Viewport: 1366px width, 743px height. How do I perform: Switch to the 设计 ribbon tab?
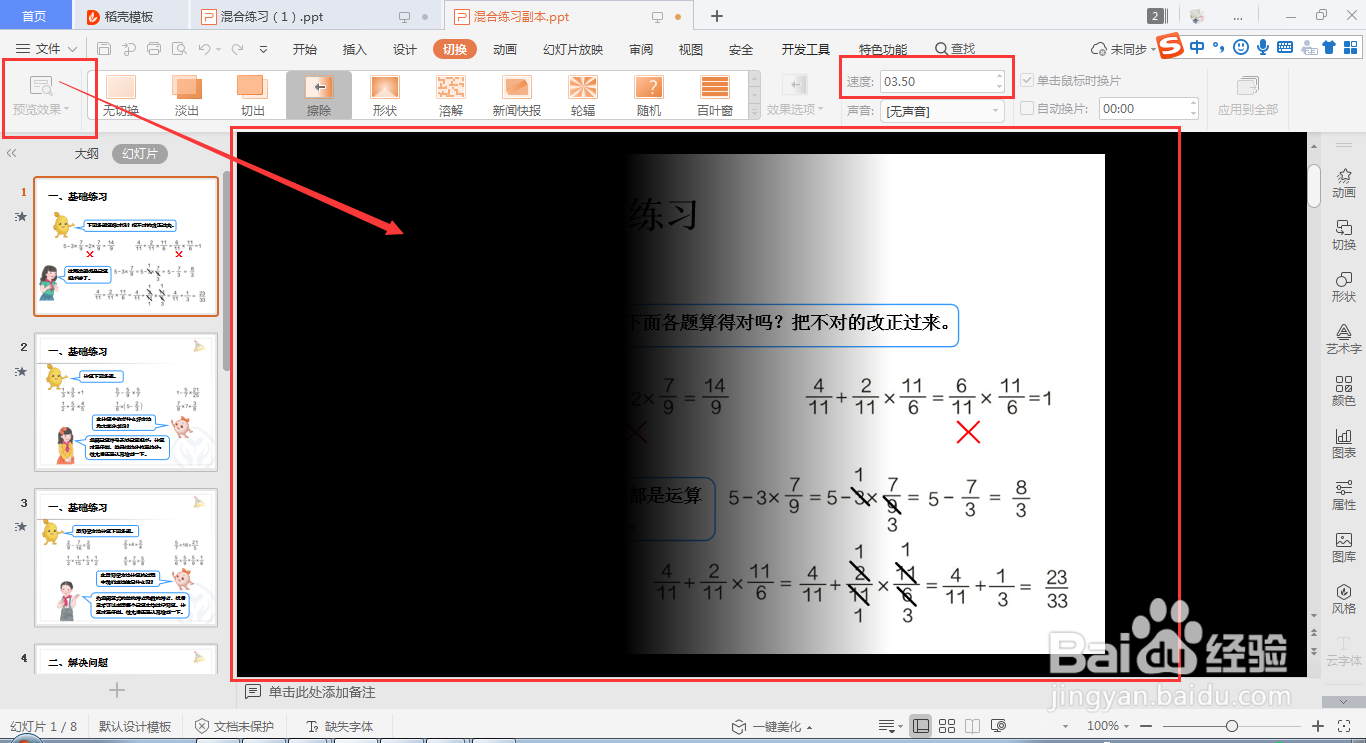click(405, 49)
